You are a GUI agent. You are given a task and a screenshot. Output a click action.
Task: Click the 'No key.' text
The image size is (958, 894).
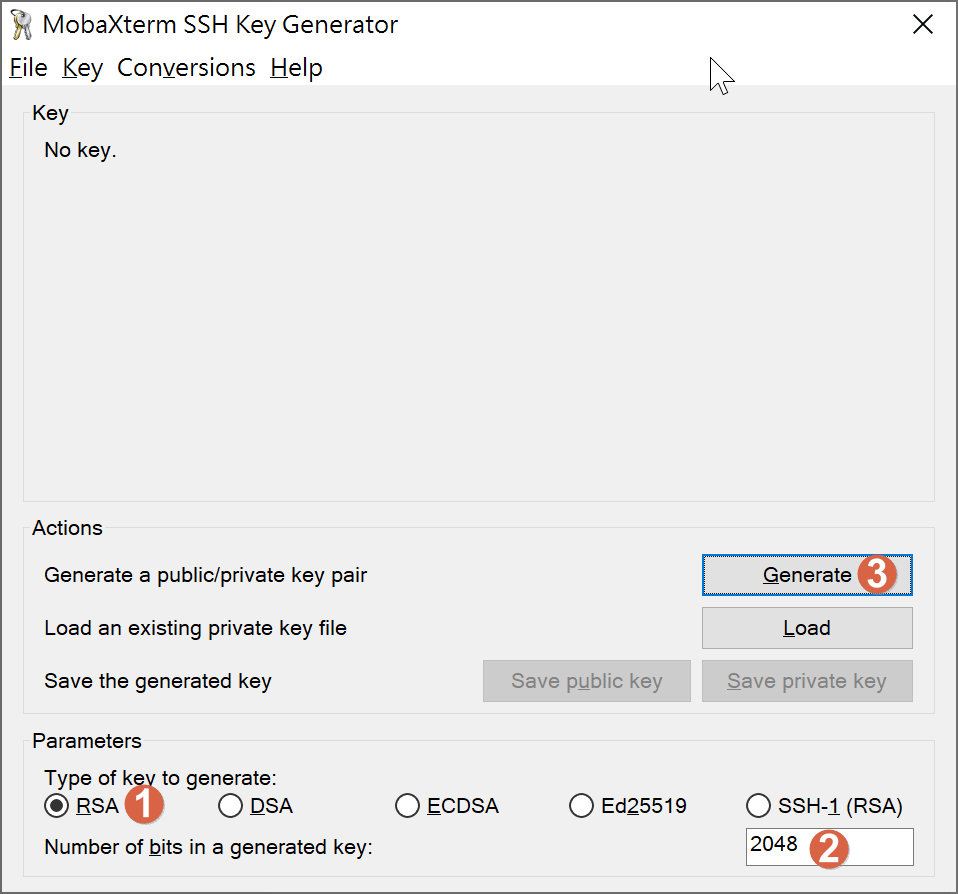(x=80, y=150)
